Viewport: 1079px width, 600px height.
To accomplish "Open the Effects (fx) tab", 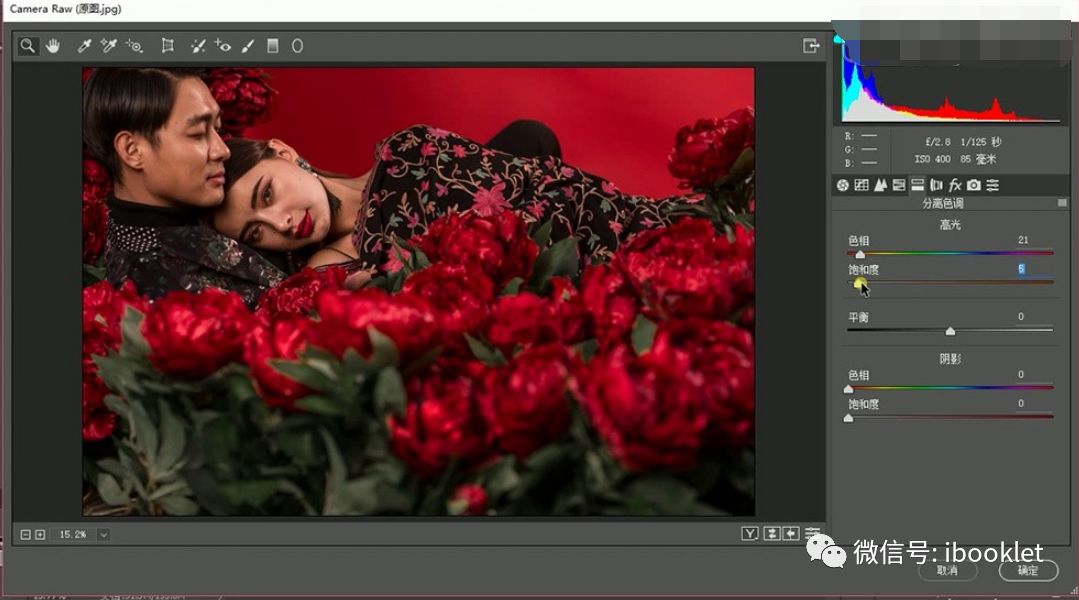I will pyautogui.click(x=955, y=185).
